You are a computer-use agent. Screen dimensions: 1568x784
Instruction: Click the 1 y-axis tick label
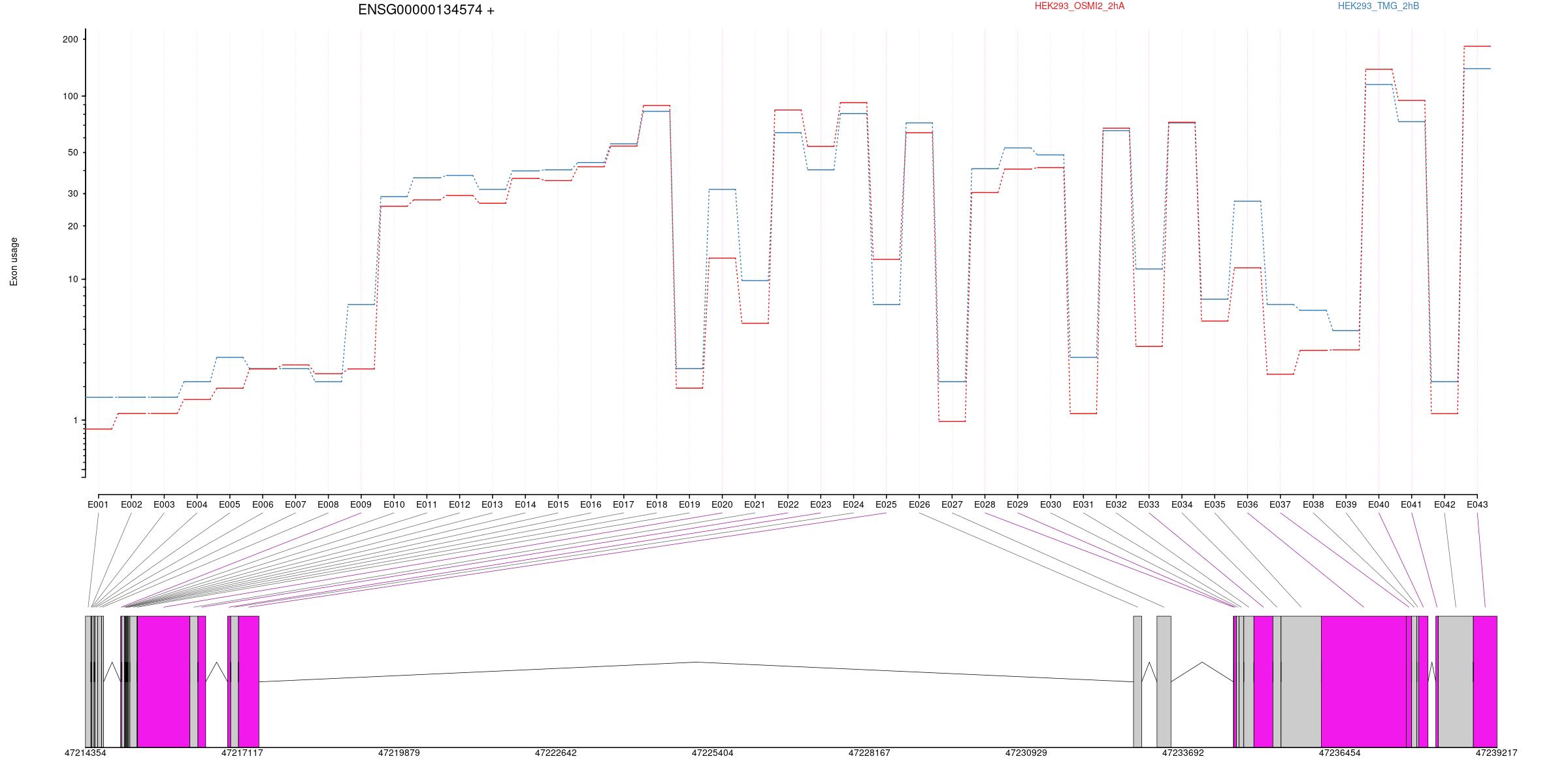[x=75, y=420]
